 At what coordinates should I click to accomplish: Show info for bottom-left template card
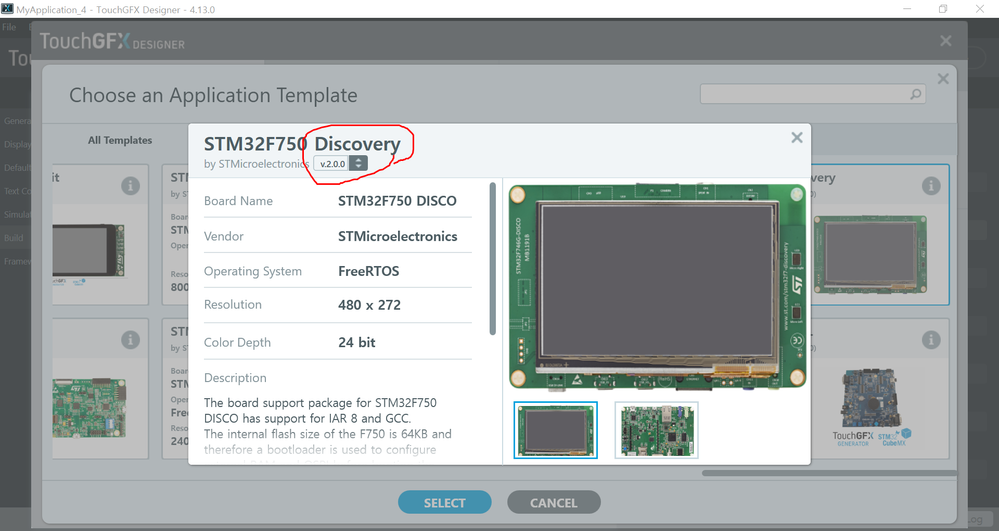tap(131, 340)
